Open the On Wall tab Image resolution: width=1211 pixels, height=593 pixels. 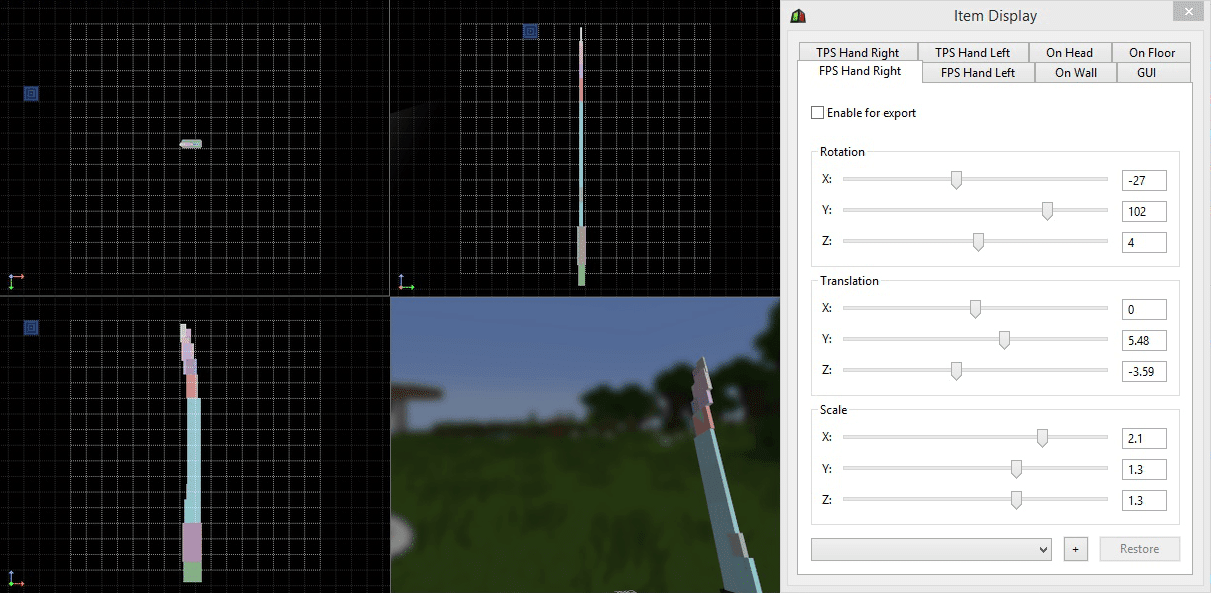tap(1075, 72)
